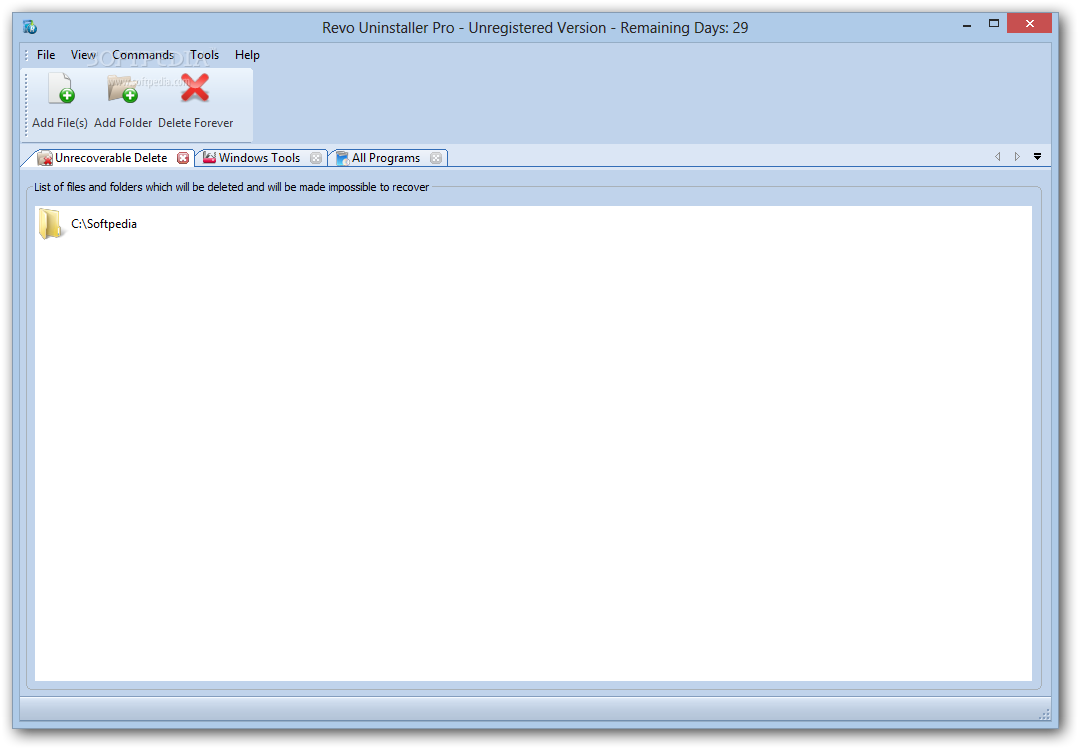Minimize the Revo Uninstaller window
The height and width of the screenshot is (749, 1079).
967,24
